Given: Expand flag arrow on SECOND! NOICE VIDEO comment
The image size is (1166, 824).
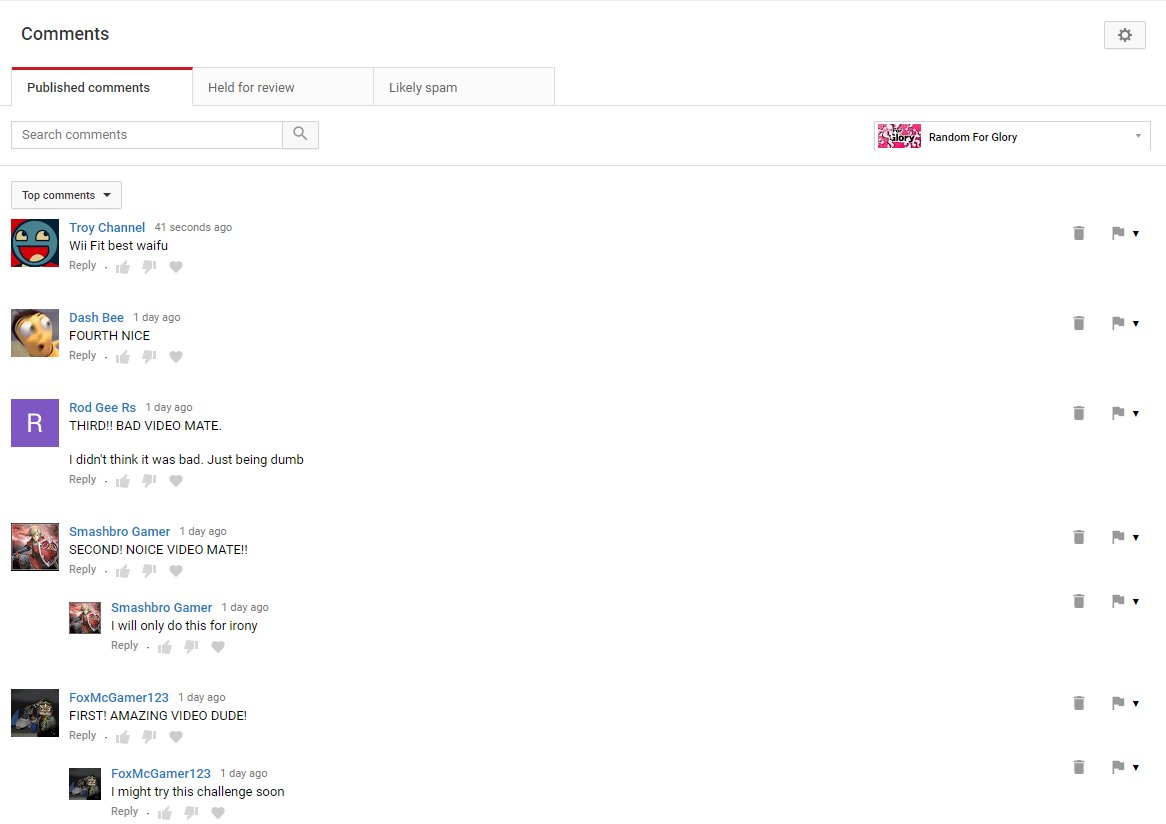Looking at the screenshot, I should click(1136, 538).
